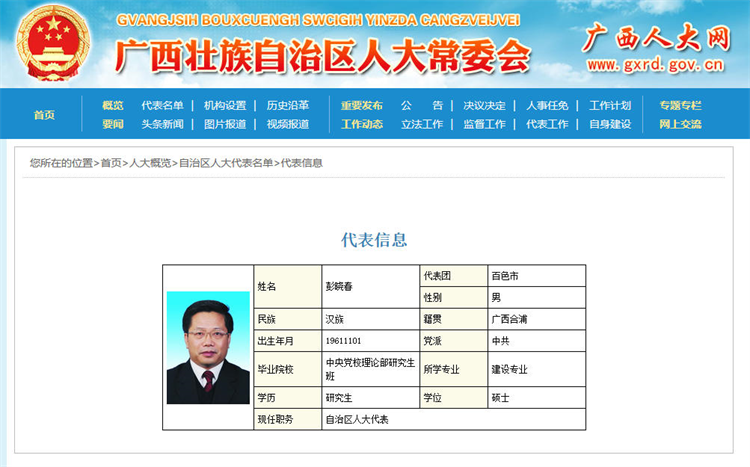Image resolution: width=750 pixels, height=467 pixels.
Task: Navigate to 图片报道
Action: point(224,124)
